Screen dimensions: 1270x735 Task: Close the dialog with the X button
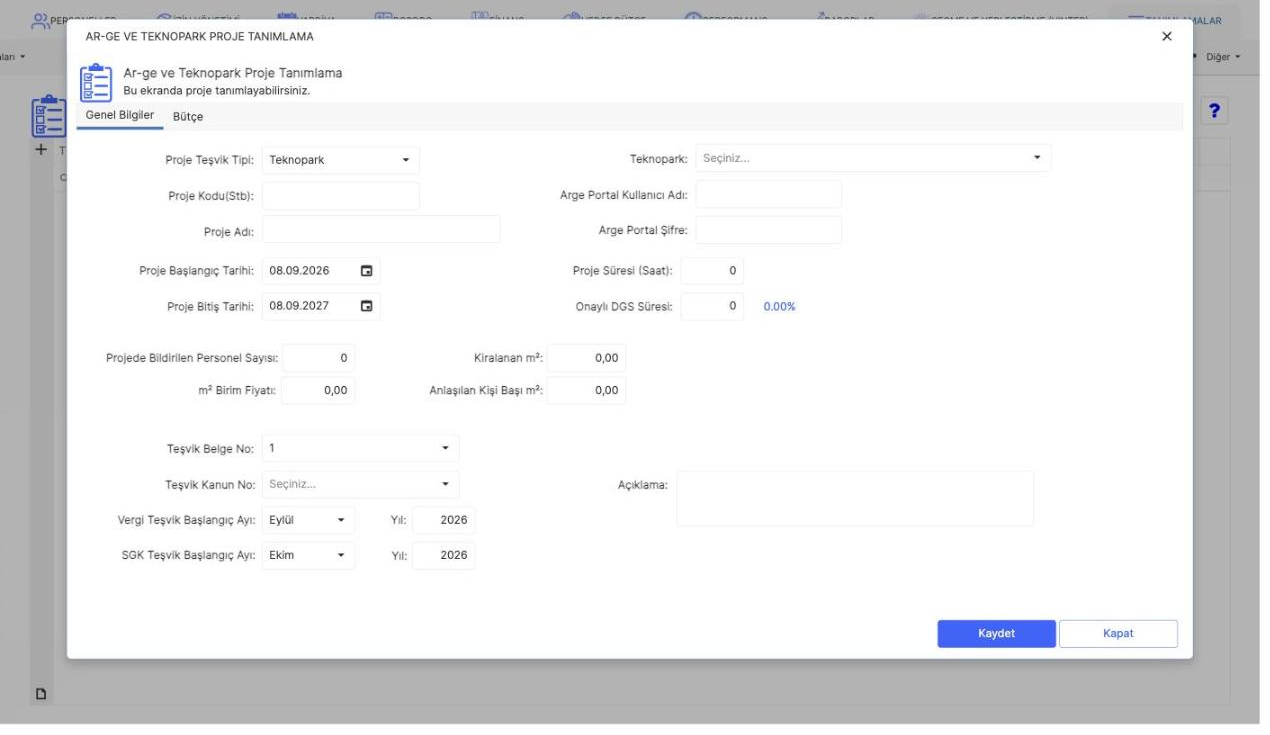pos(1166,36)
